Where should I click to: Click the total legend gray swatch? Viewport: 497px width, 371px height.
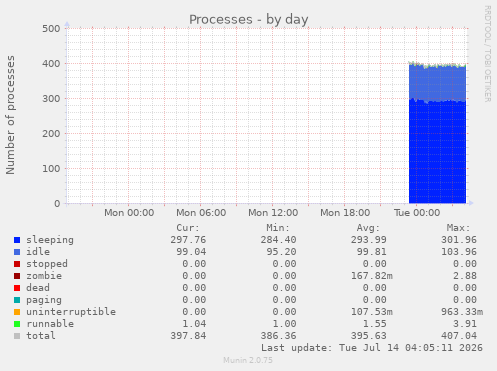click(17, 336)
